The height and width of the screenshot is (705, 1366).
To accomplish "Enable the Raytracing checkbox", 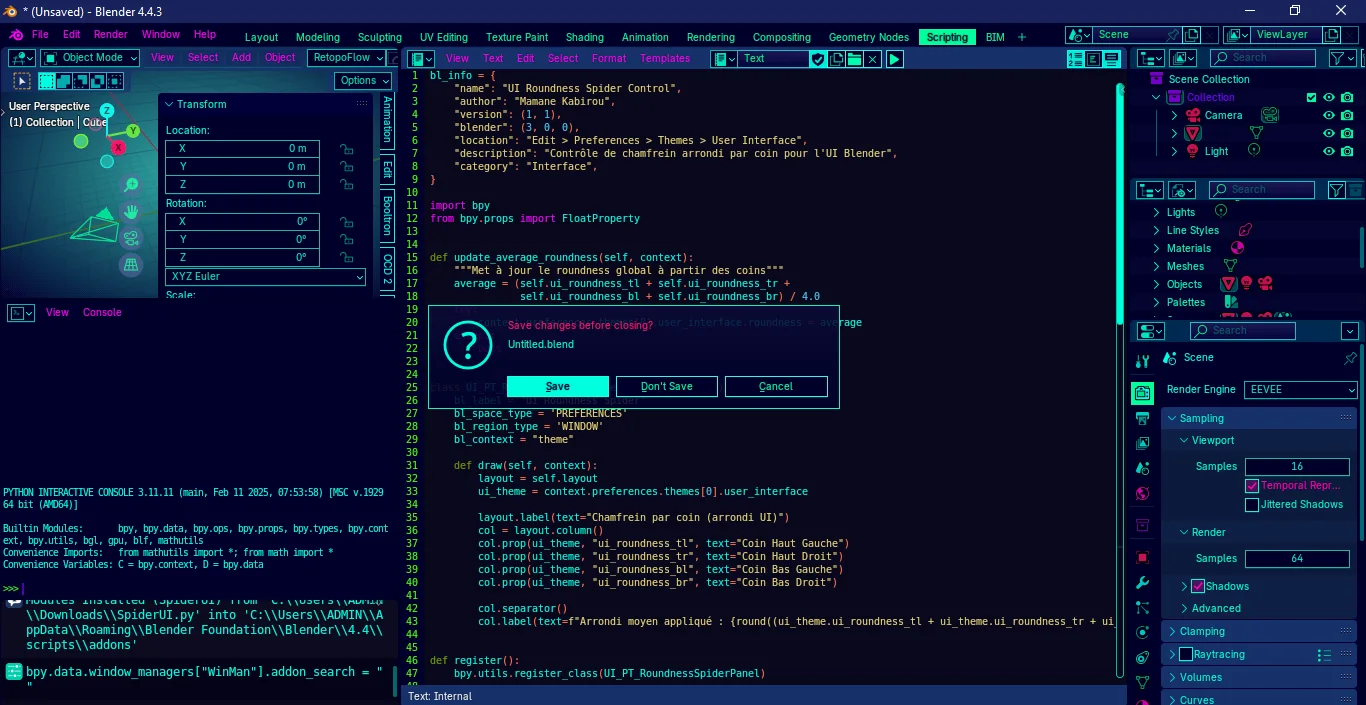I will (1186, 655).
